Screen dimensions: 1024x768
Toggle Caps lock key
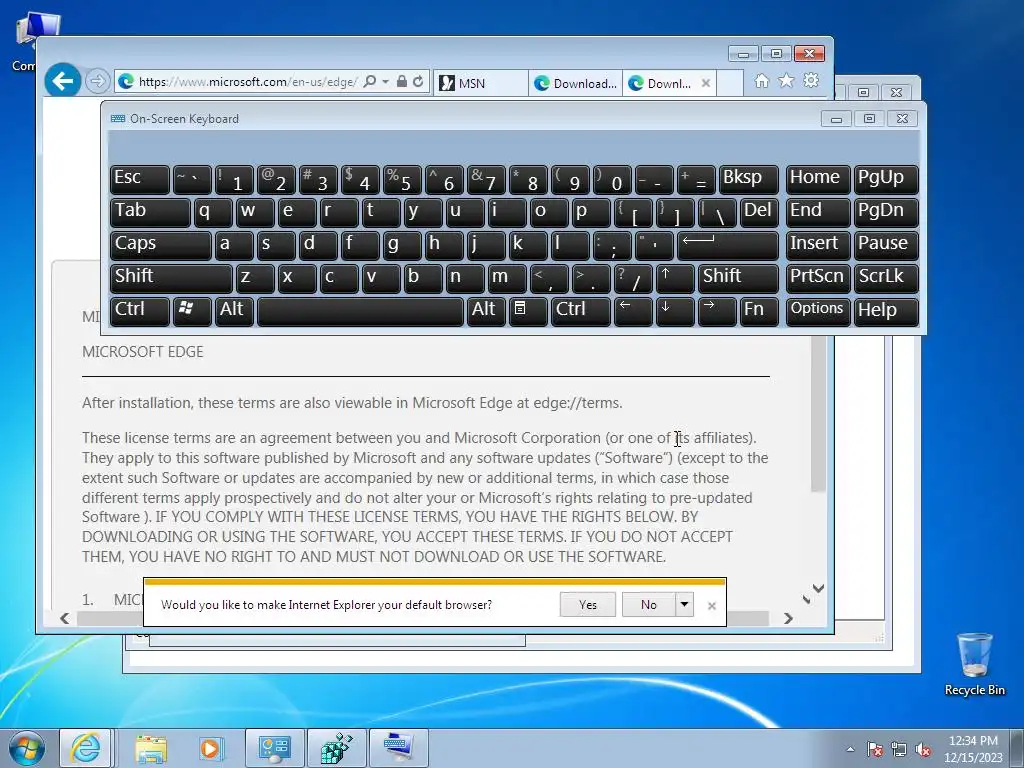pyautogui.click(x=161, y=245)
